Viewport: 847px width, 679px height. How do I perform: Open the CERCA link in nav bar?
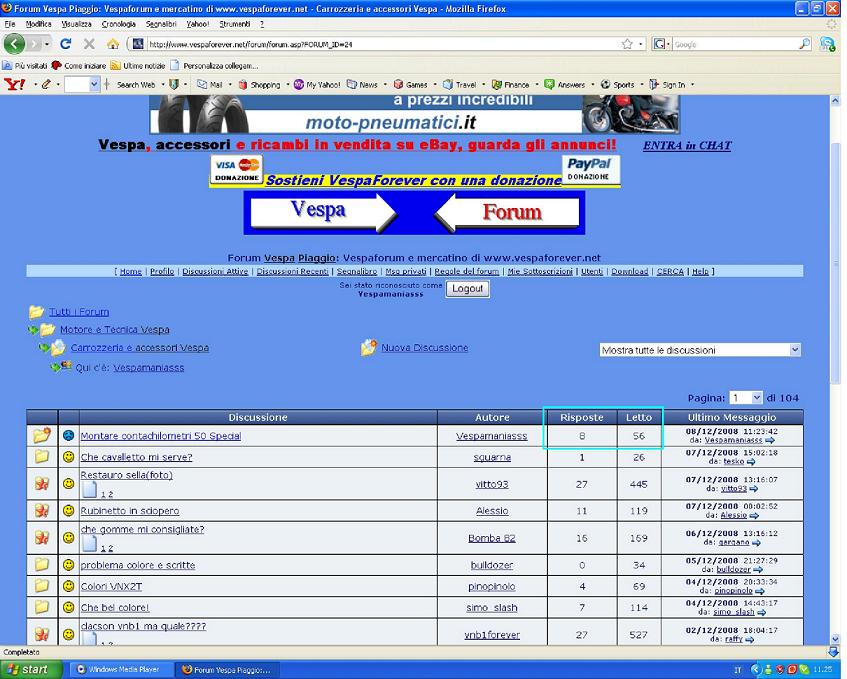(x=670, y=271)
